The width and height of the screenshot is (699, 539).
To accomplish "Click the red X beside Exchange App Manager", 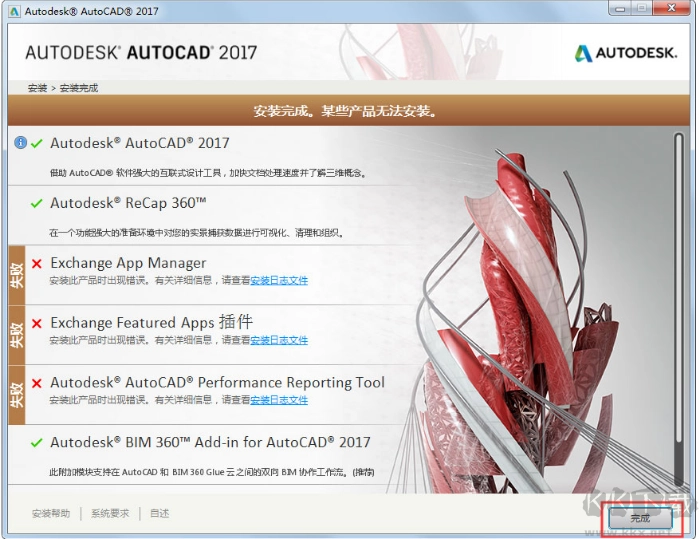I will (37, 264).
